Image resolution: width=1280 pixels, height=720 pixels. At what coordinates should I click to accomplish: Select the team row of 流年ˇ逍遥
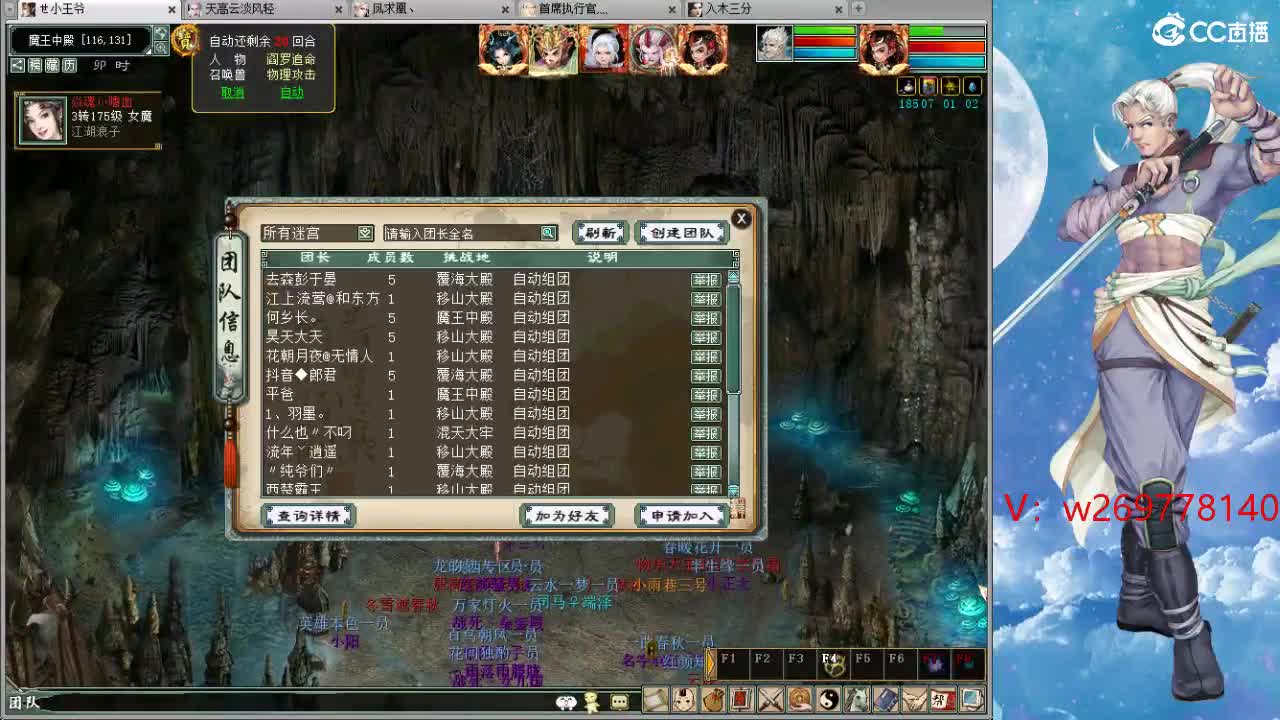pyautogui.click(x=494, y=452)
